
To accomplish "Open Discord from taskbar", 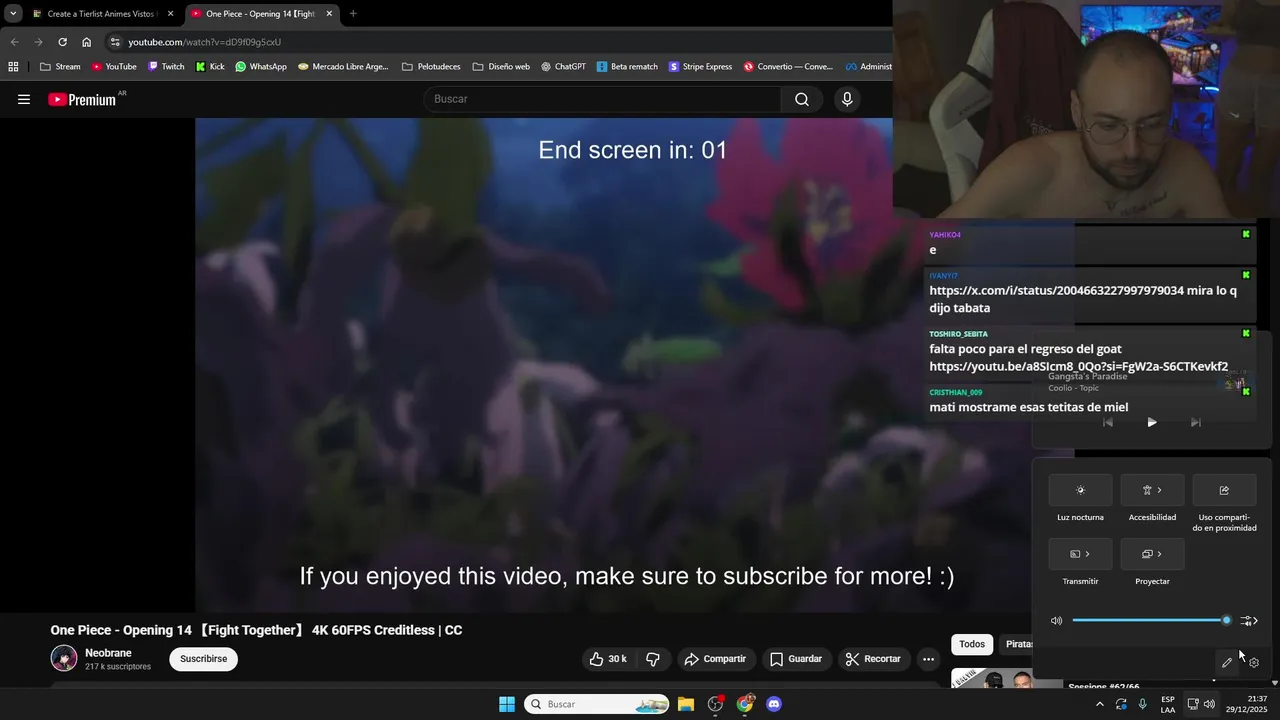I will [774, 704].
